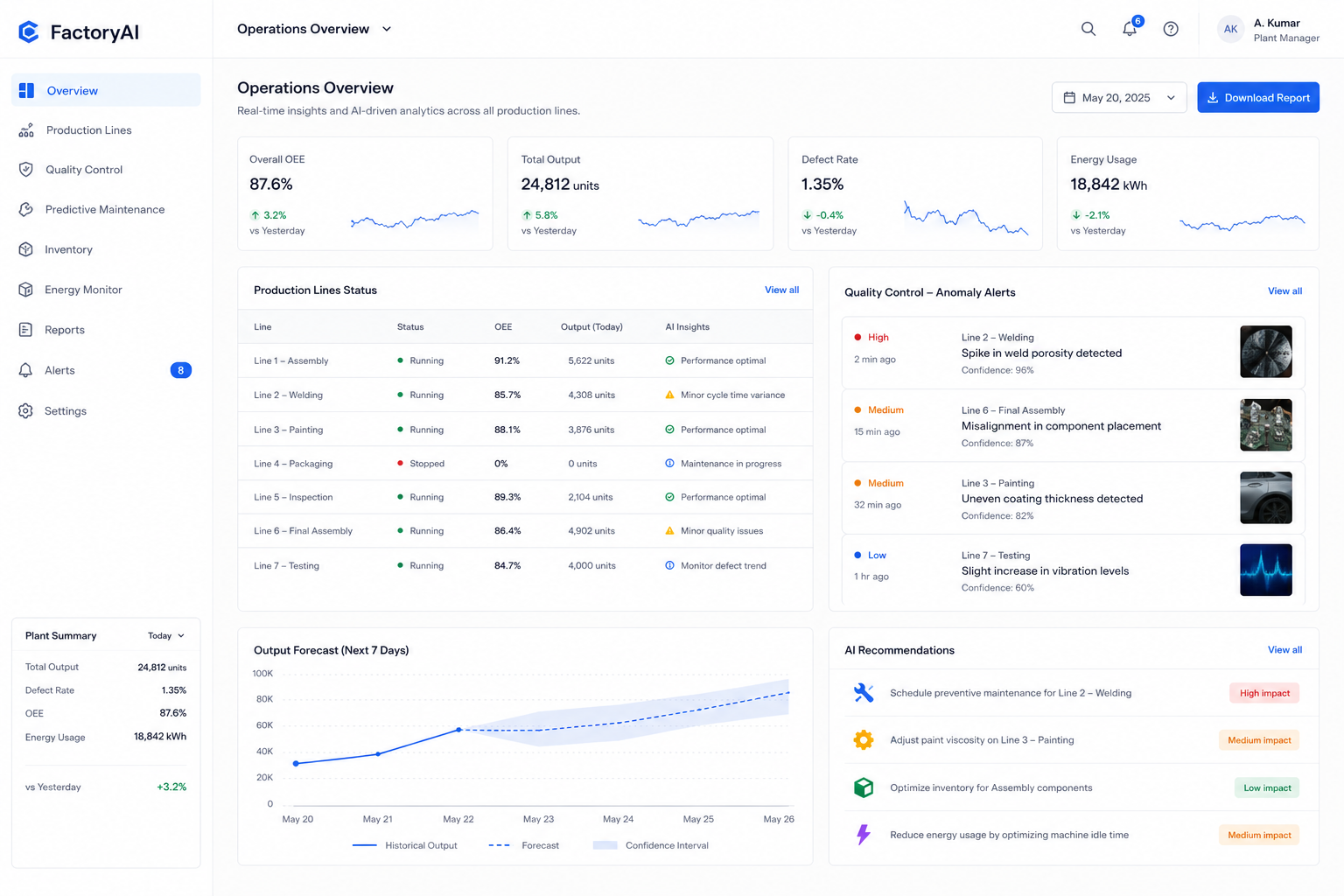Click the Forecast legend entry

523,845
